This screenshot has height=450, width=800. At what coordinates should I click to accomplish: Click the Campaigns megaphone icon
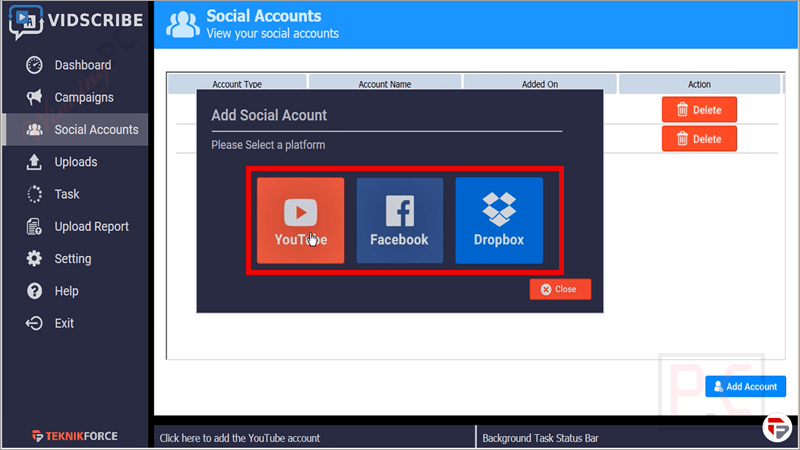(x=34, y=97)
